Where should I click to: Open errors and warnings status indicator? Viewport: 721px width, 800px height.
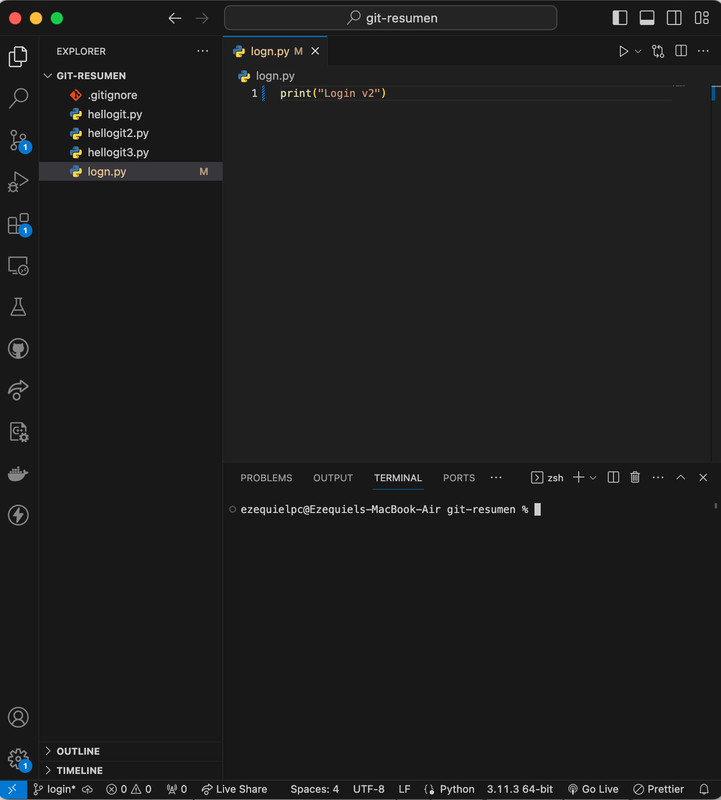pyautogui.click(x=129, y=789)
